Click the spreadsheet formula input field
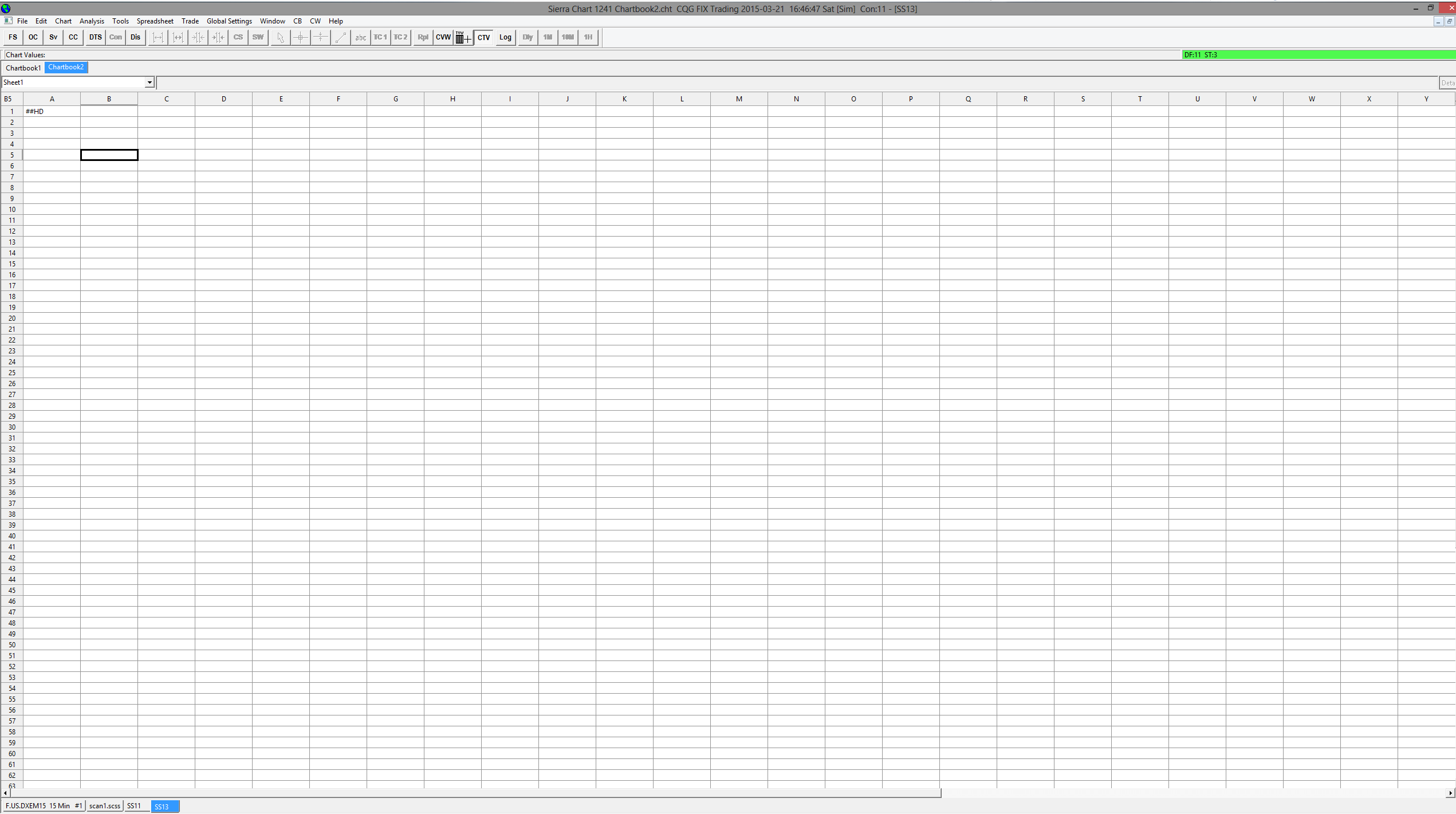The height and width of the screenshot is (814, 1456). pos(796,82)
